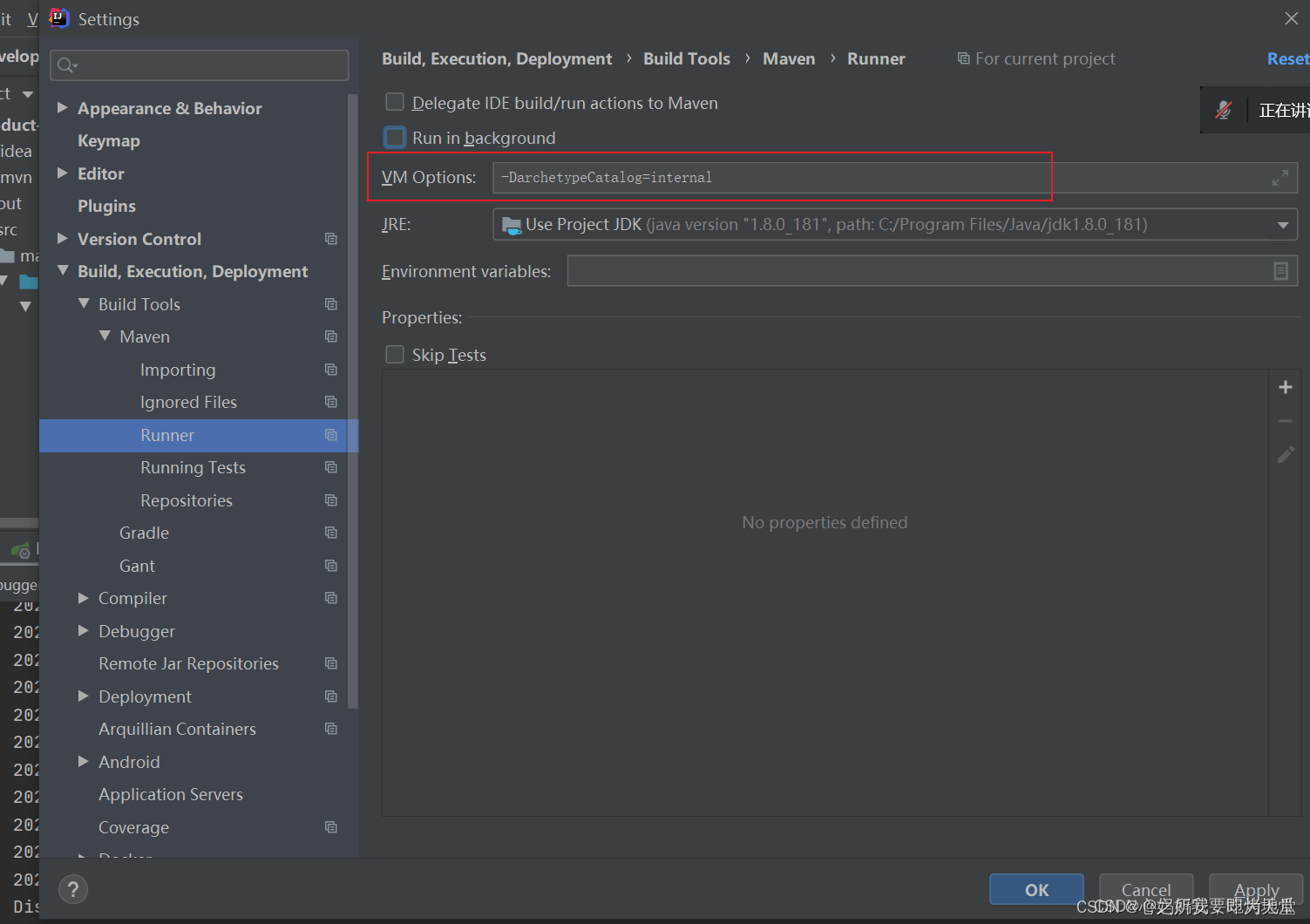Click Build Tools in the breadcrumb
This screenshot has height=924, width=1310.
coord(687,58)
